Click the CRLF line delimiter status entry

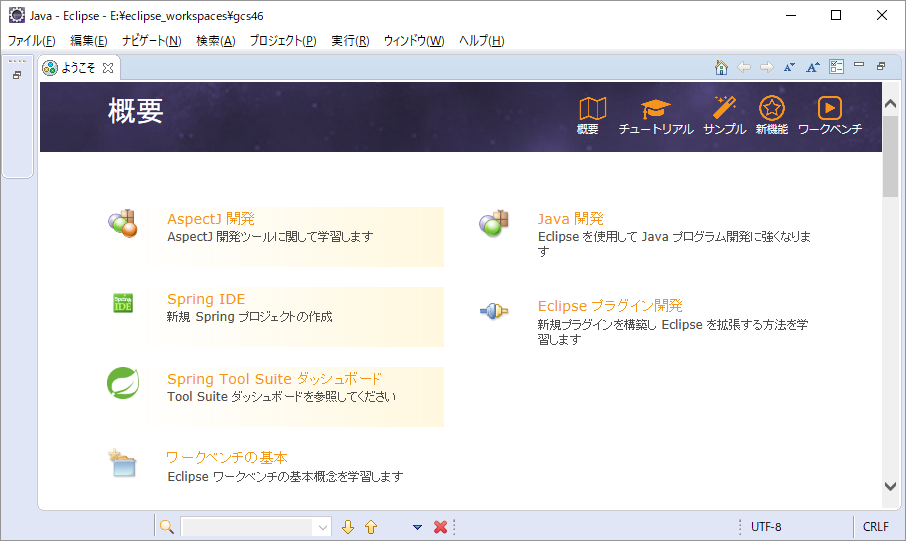click(876, 527)
